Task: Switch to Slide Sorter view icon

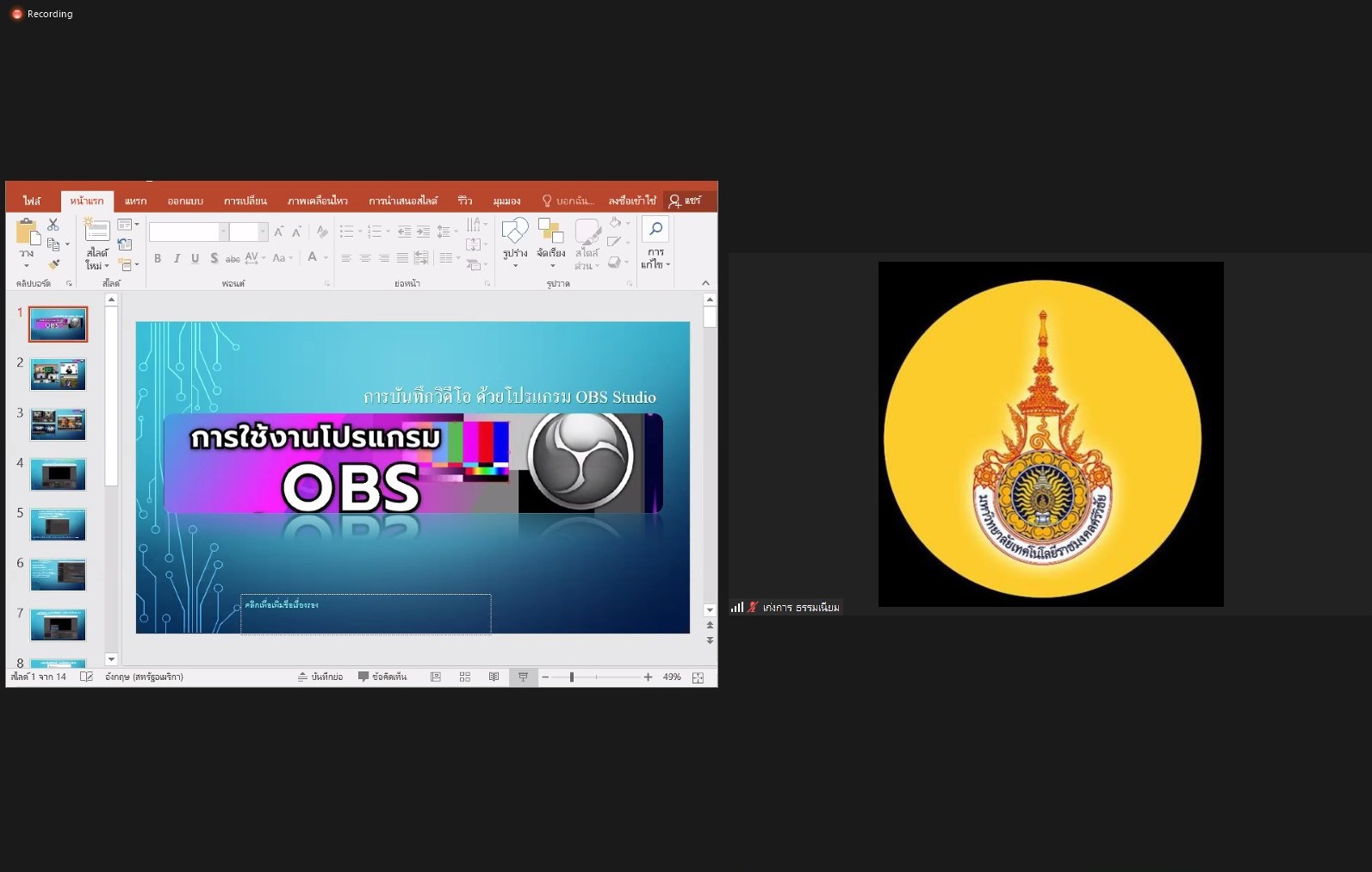Action: point(465,677)
